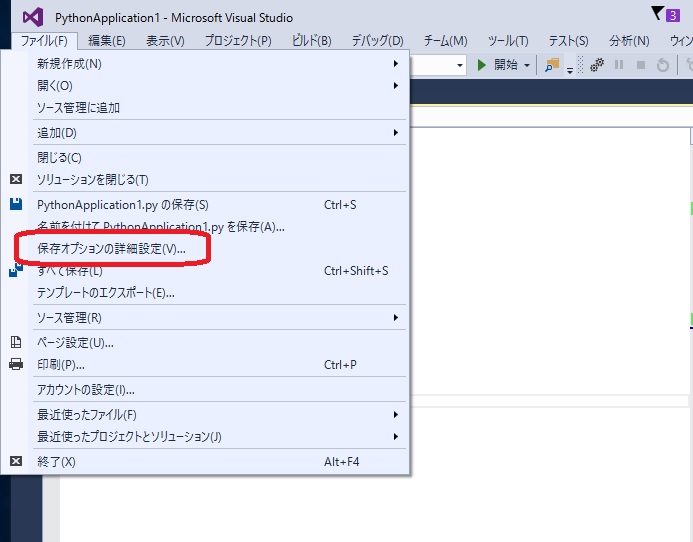Open the デバッグ(D) menu

[377, 41]
